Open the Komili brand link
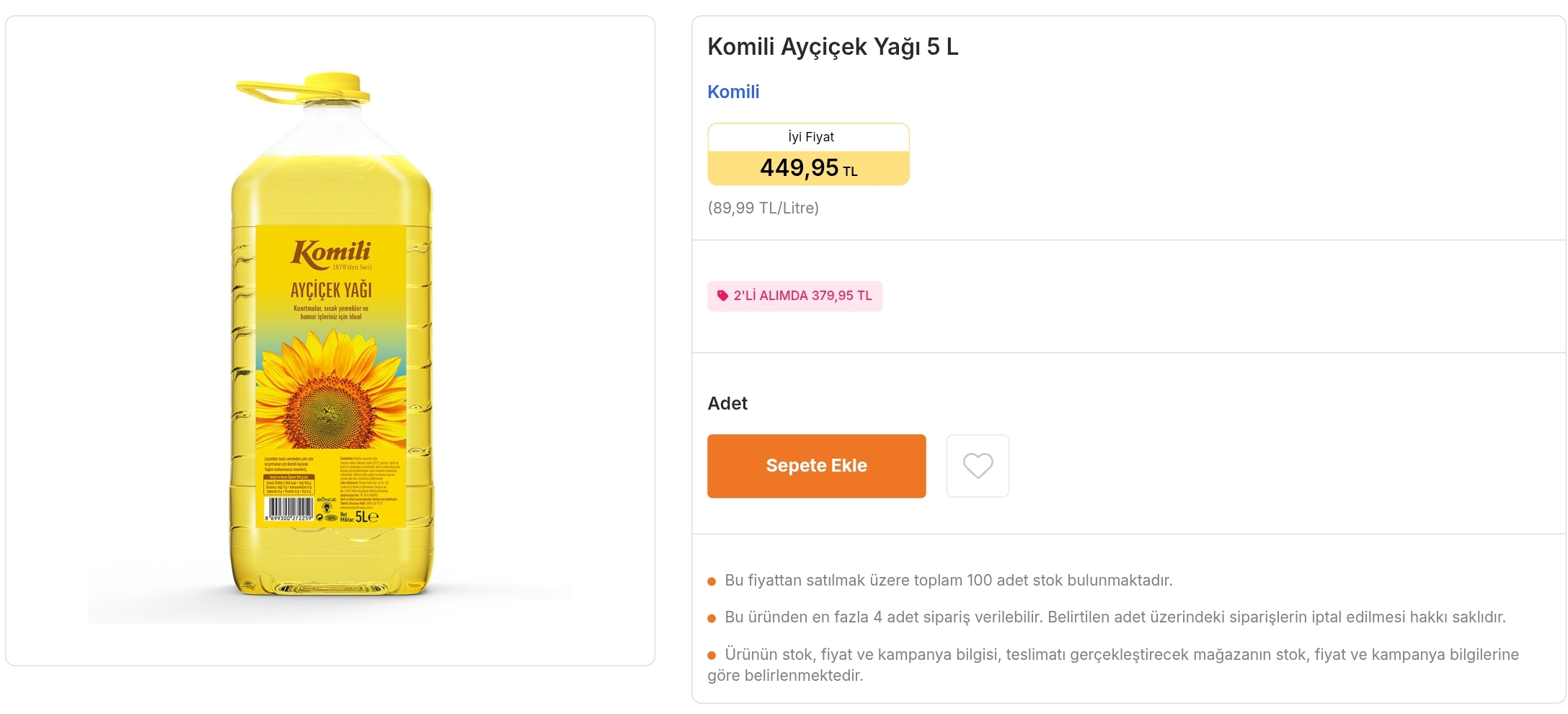 [733, 92]
